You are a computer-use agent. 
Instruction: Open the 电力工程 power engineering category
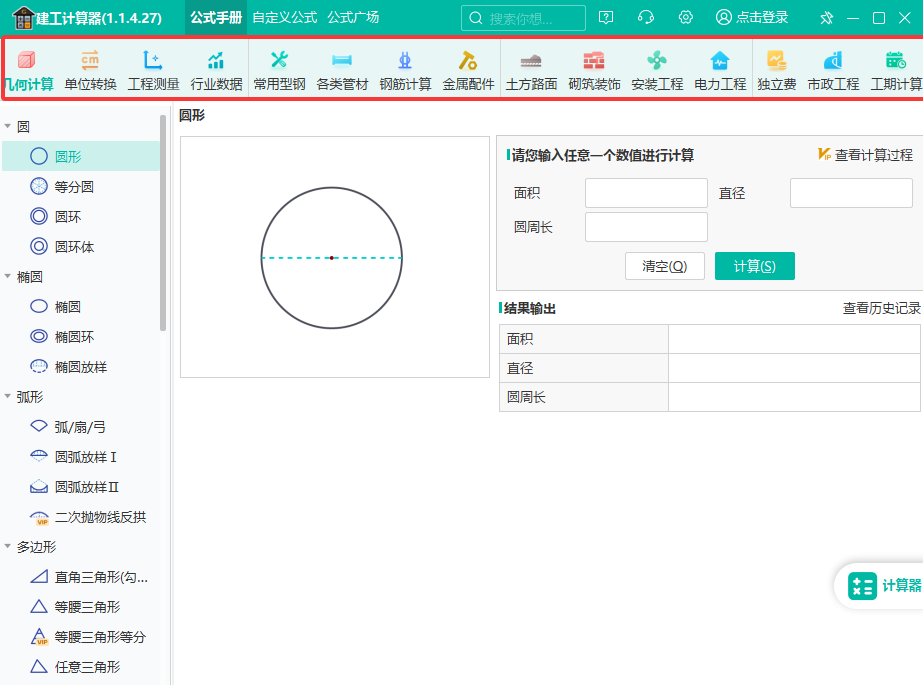720,70
